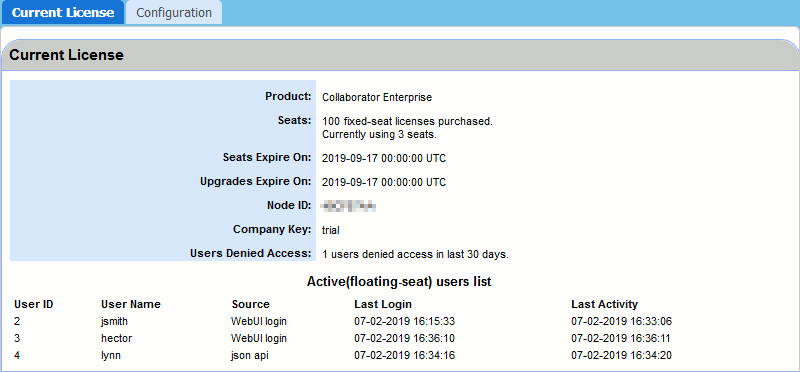800x372 pixels.
Task: Click the 'User ID' column header
Action: [34, 305]
